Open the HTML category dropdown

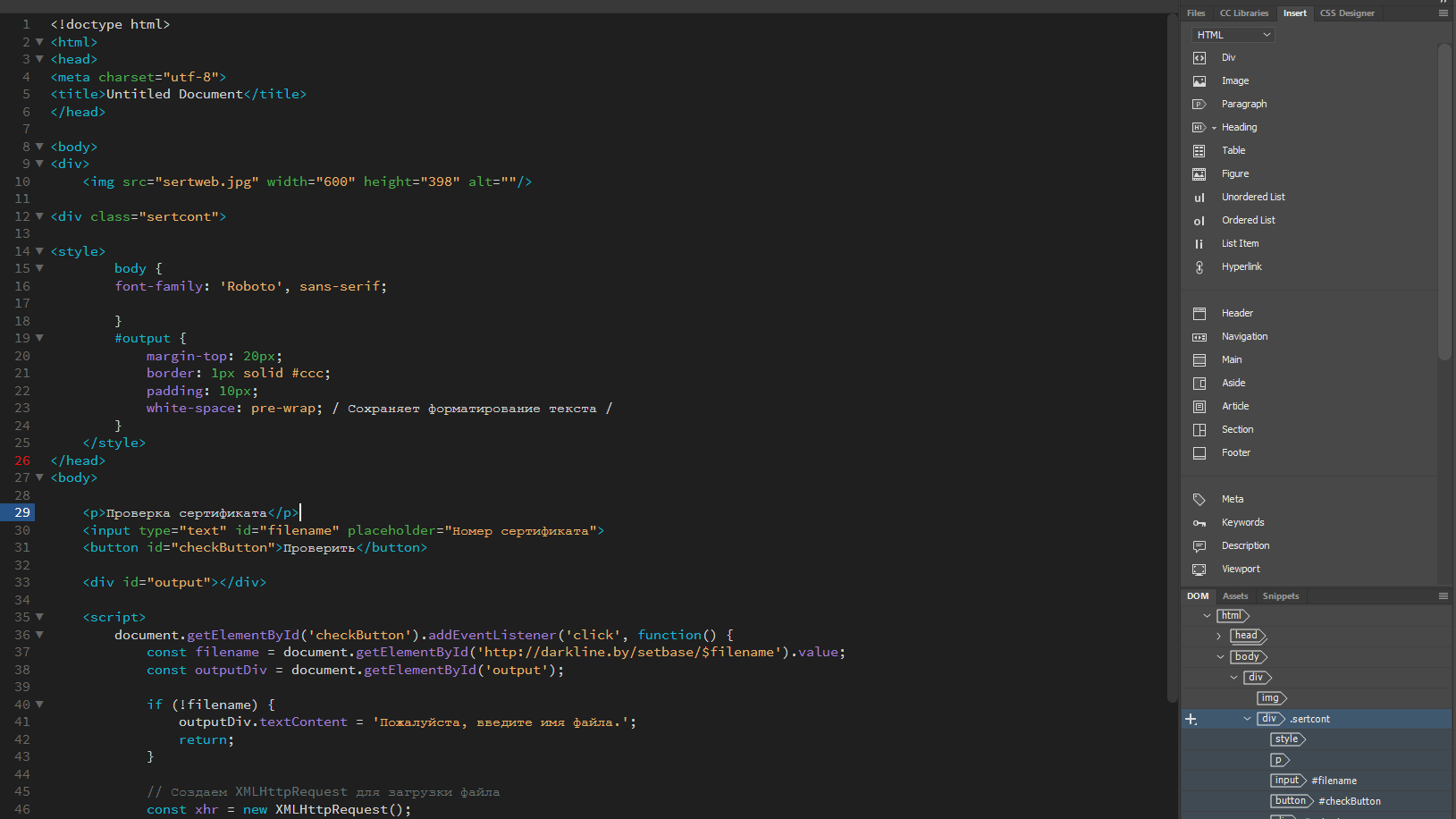1233,35
